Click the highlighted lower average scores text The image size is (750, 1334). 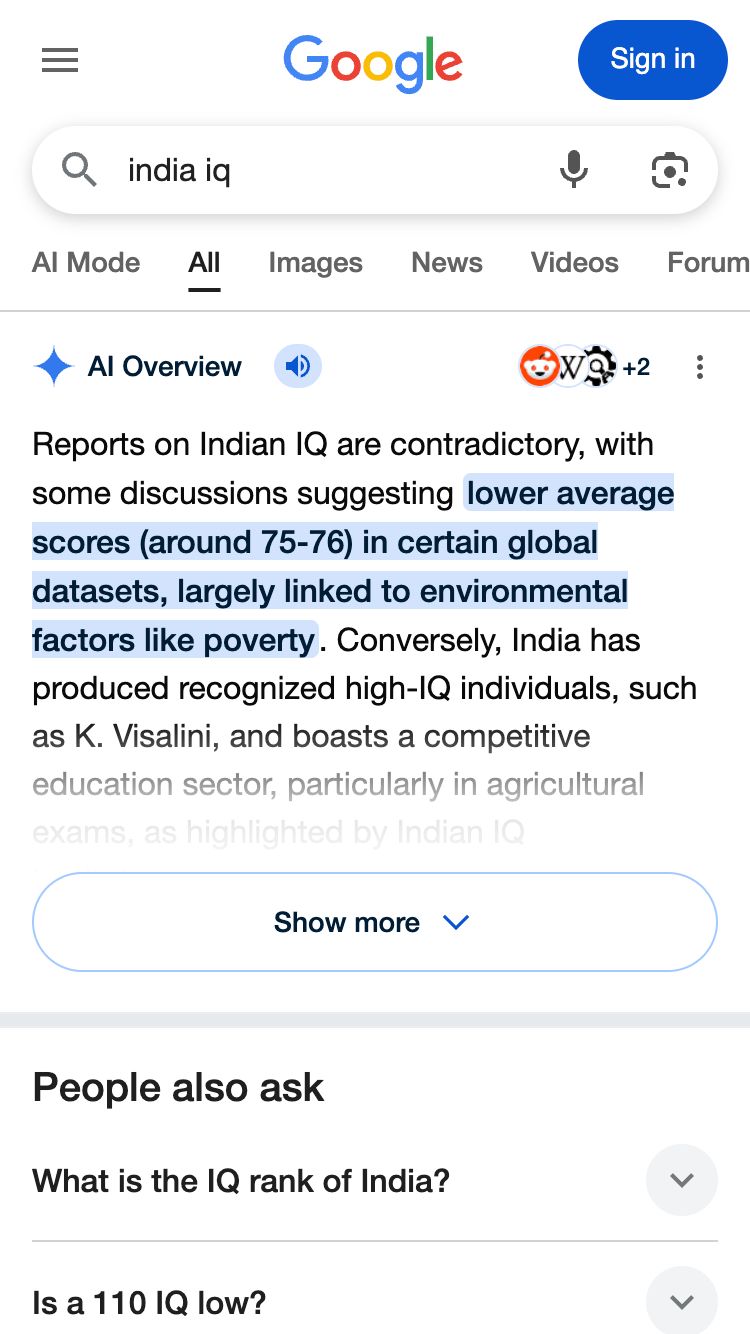coord(330,567)
